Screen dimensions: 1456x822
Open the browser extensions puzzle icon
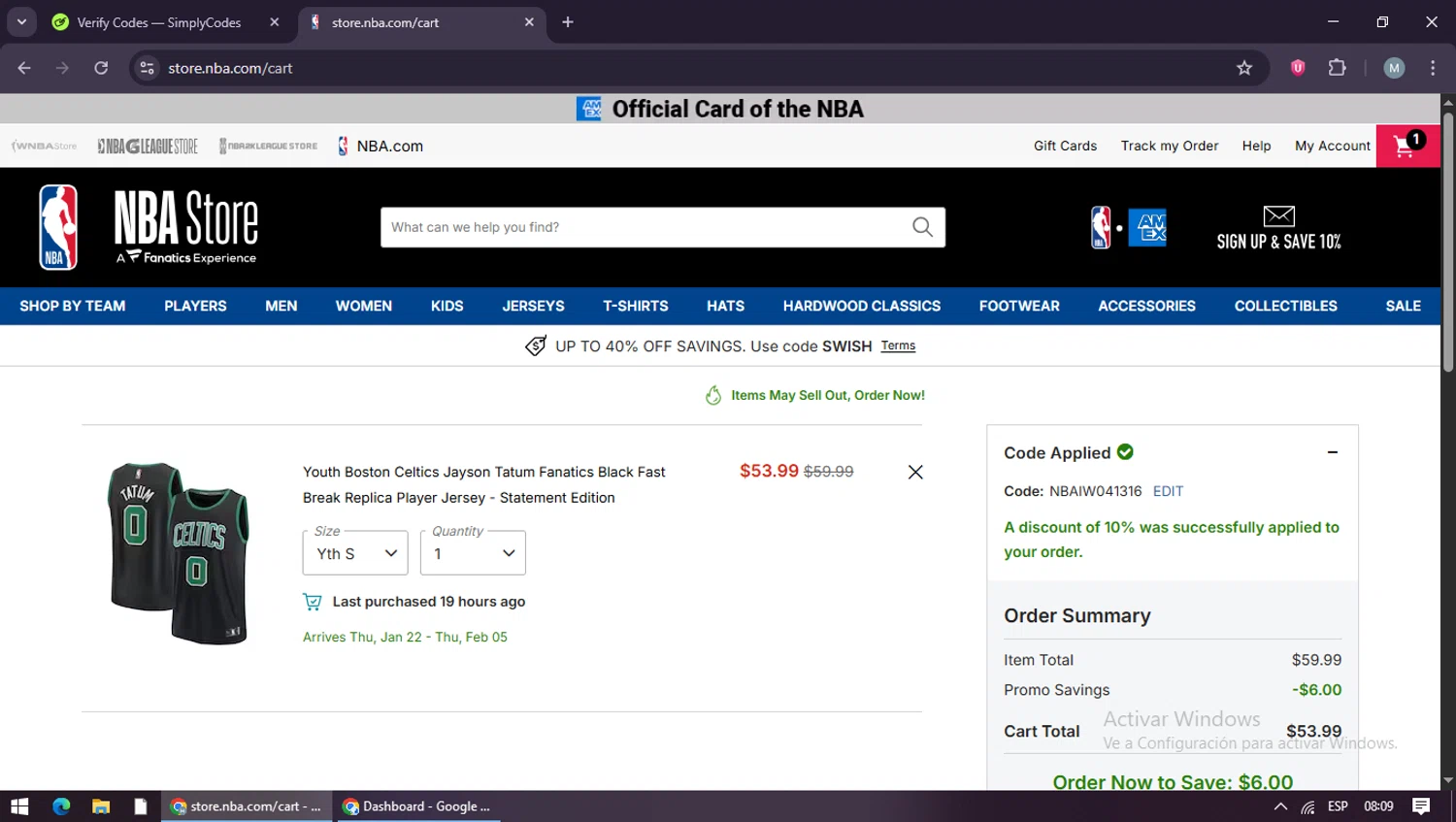click(1338, 68)
